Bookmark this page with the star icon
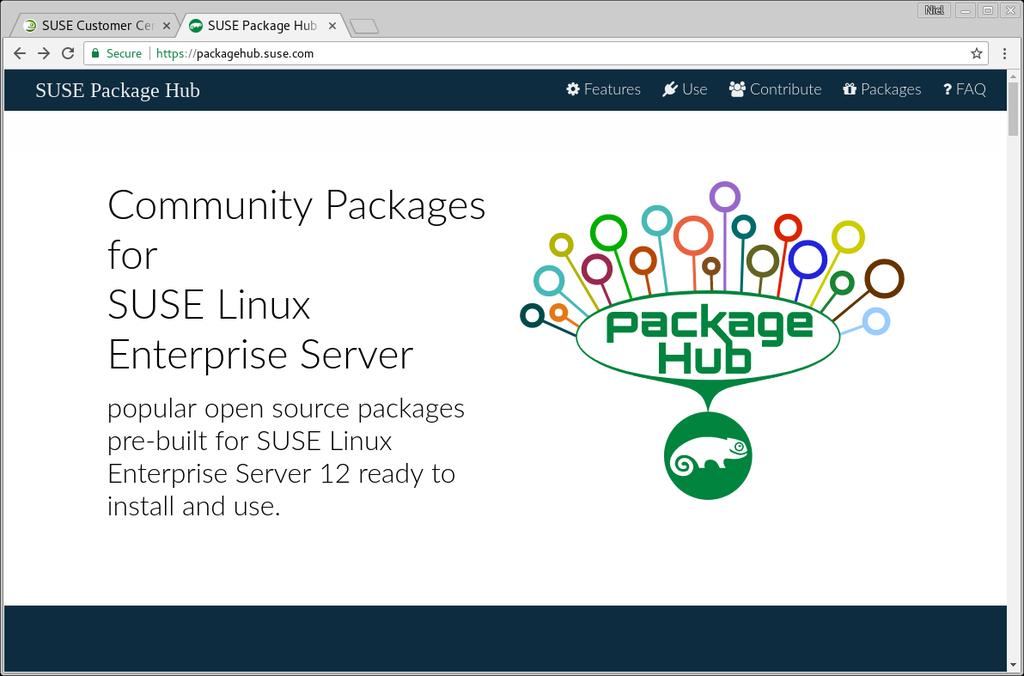Image resolution: width=1024 pixels, height=676 pixels. (976, 54)
